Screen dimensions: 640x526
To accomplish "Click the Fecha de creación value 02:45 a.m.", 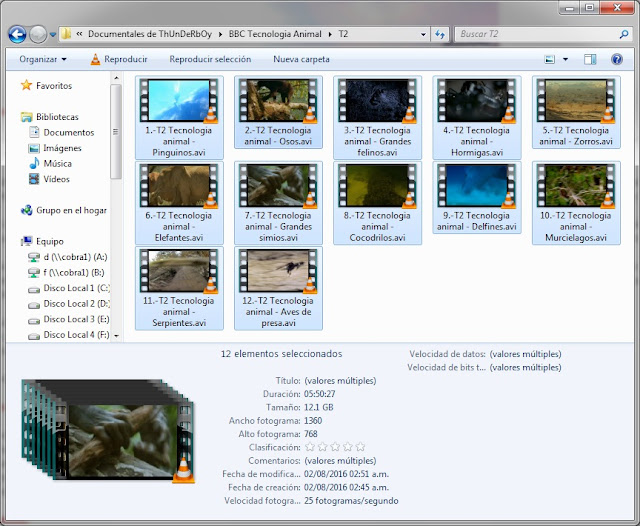I will click(x=346, y=487).
